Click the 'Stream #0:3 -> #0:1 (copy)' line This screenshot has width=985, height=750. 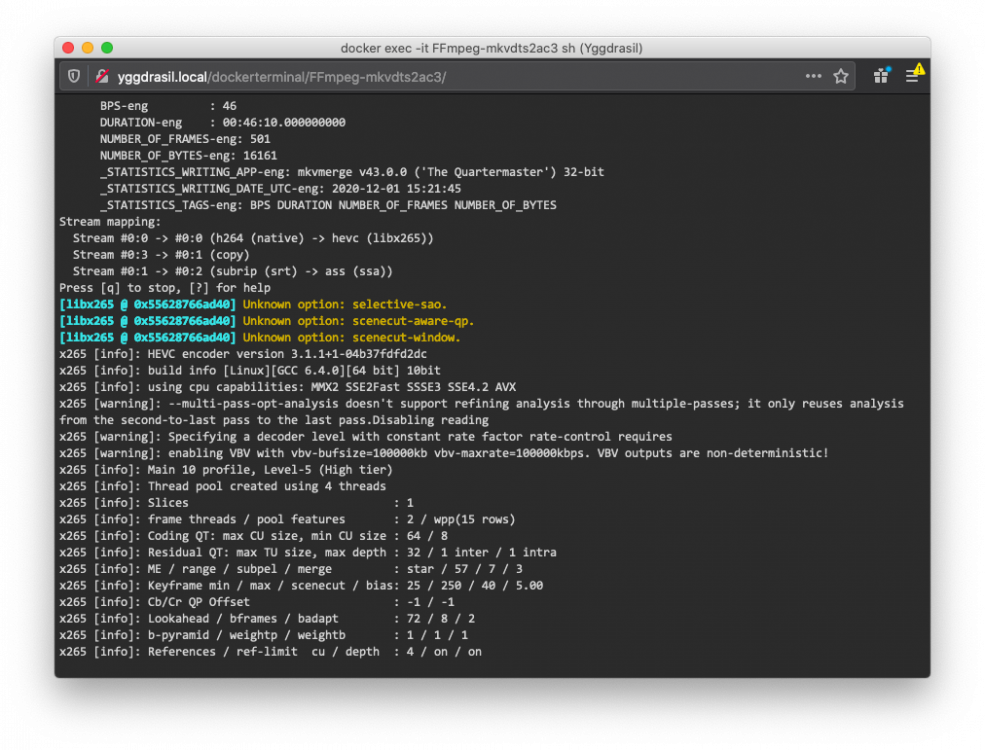161,255
